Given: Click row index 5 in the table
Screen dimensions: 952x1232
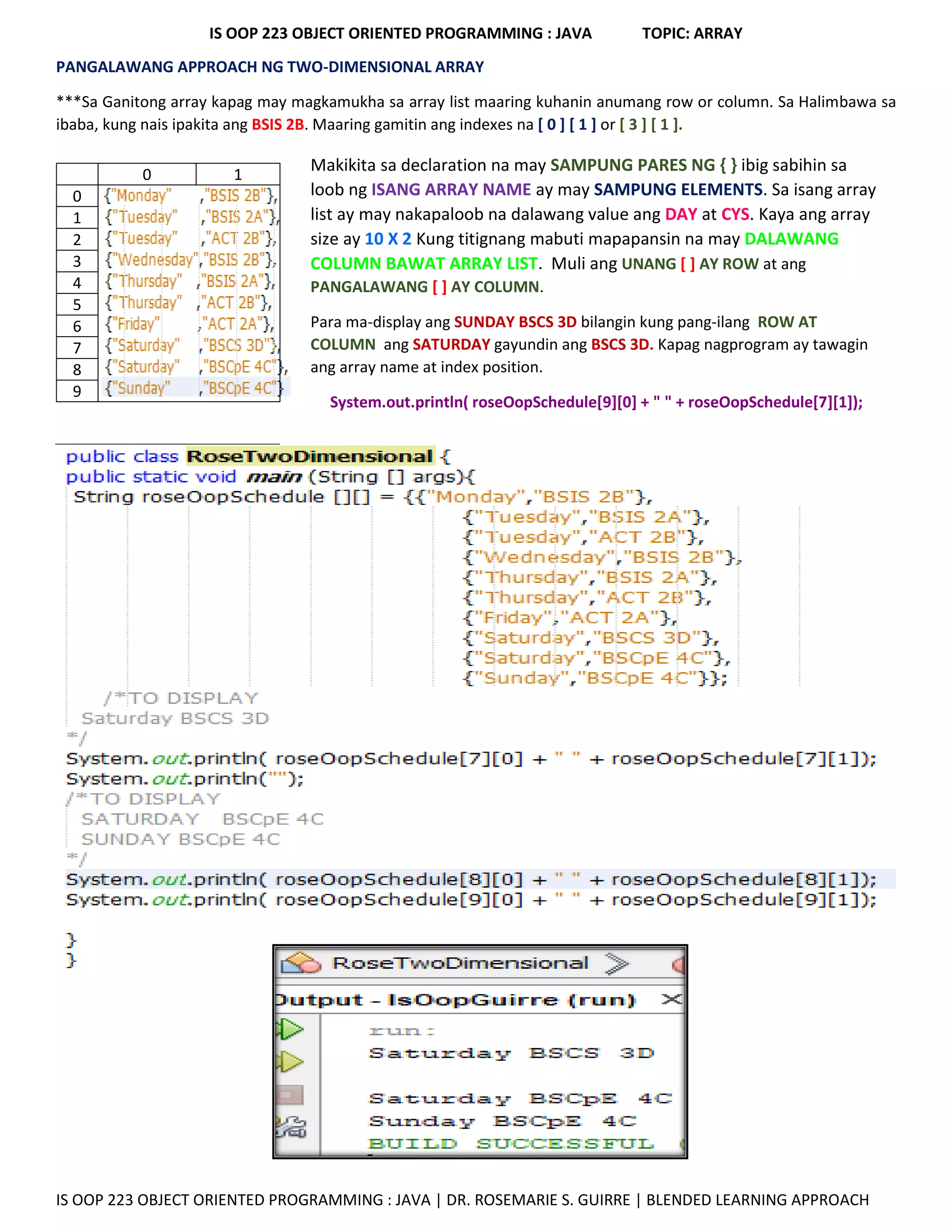Looking at the screenshot, I should tap(77, 305).
